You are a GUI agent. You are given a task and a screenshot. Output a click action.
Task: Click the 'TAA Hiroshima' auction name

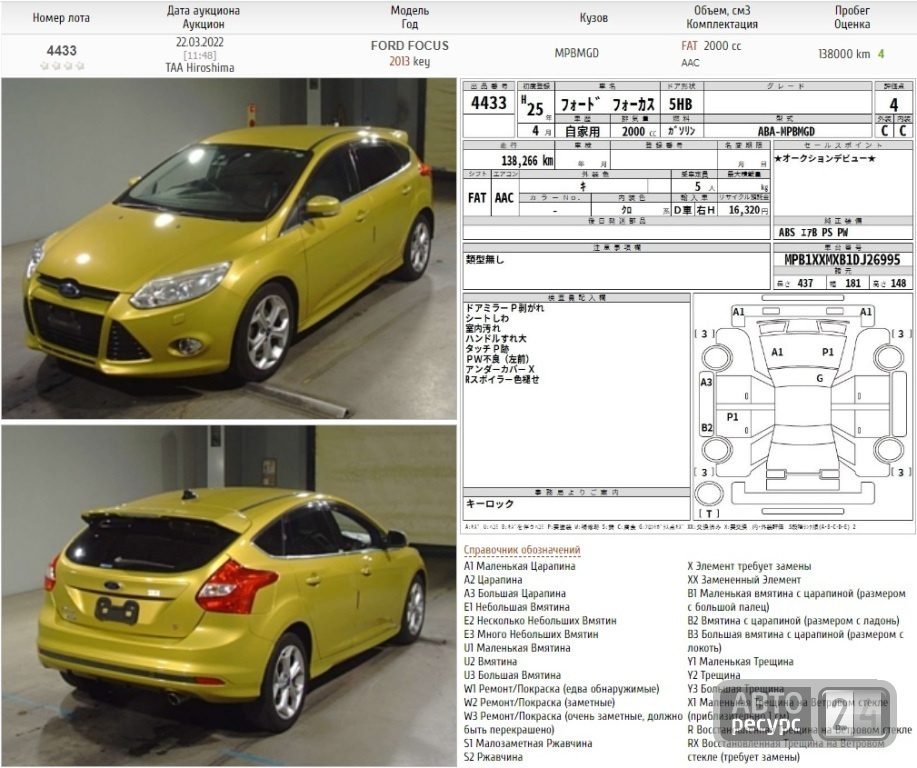coord(199,68)
